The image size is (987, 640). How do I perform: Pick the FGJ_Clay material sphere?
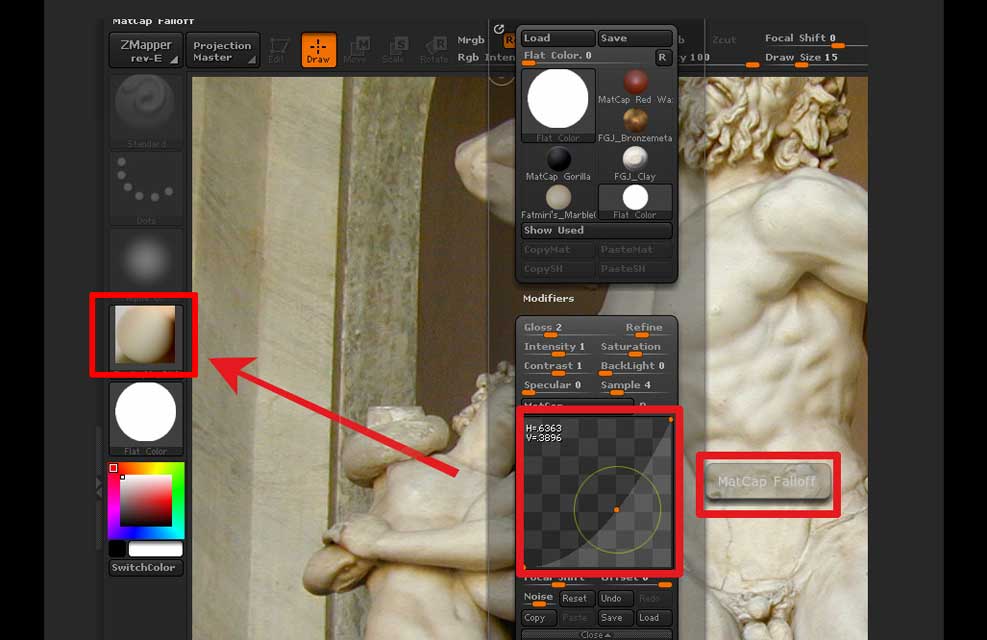635,162
